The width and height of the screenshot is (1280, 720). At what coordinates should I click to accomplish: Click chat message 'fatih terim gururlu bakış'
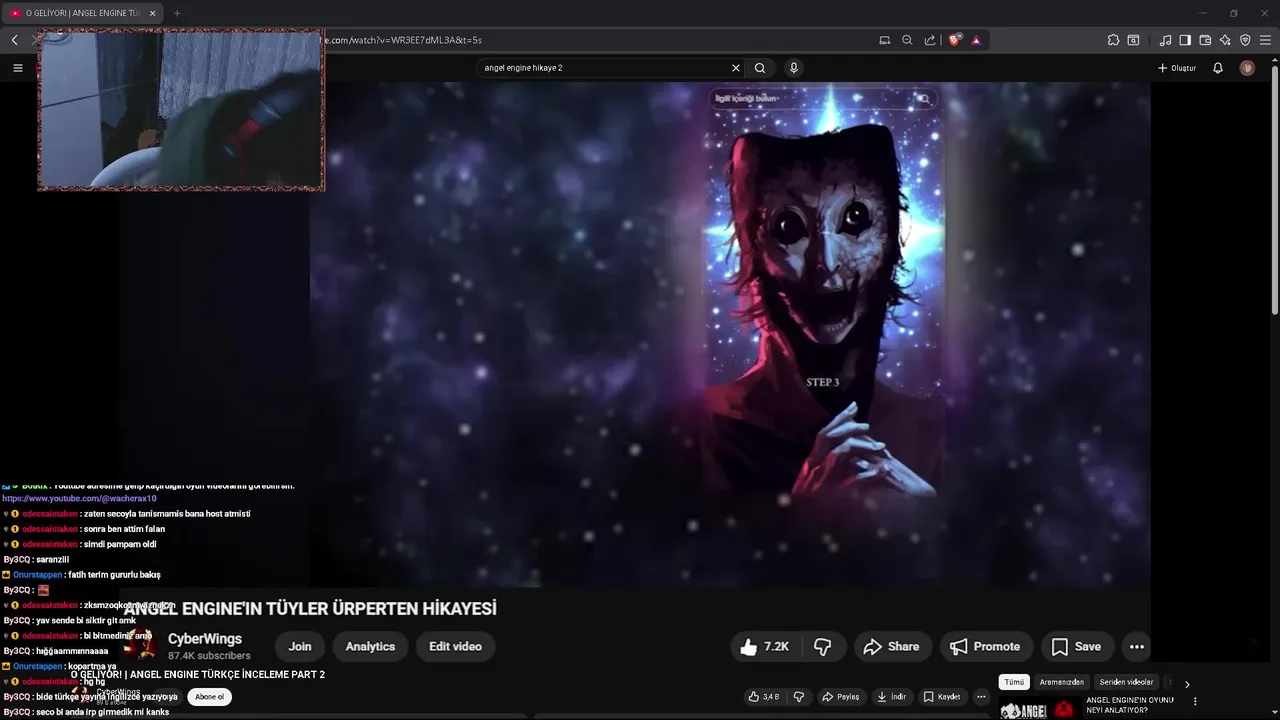[x=114, y=575]
